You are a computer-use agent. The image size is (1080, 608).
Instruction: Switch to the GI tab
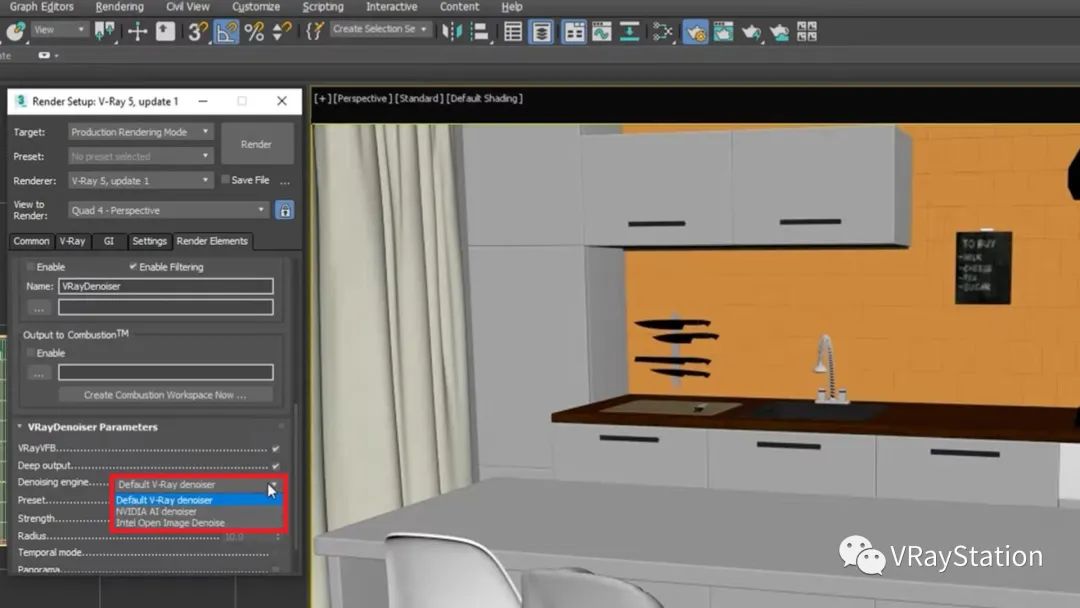point(109,241)
